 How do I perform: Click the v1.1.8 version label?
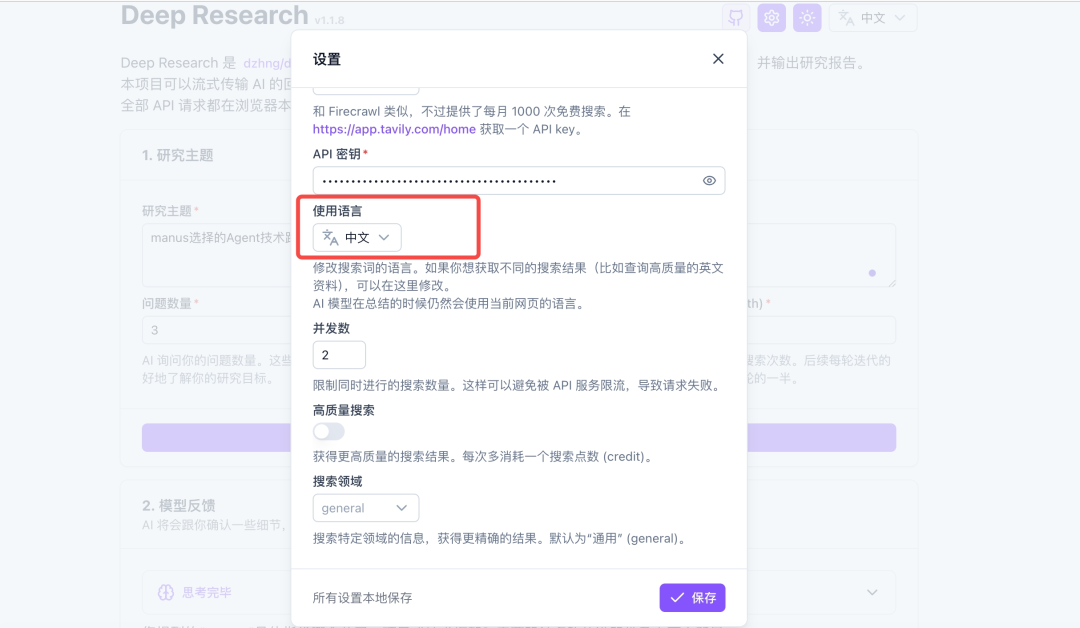(329, 21)
